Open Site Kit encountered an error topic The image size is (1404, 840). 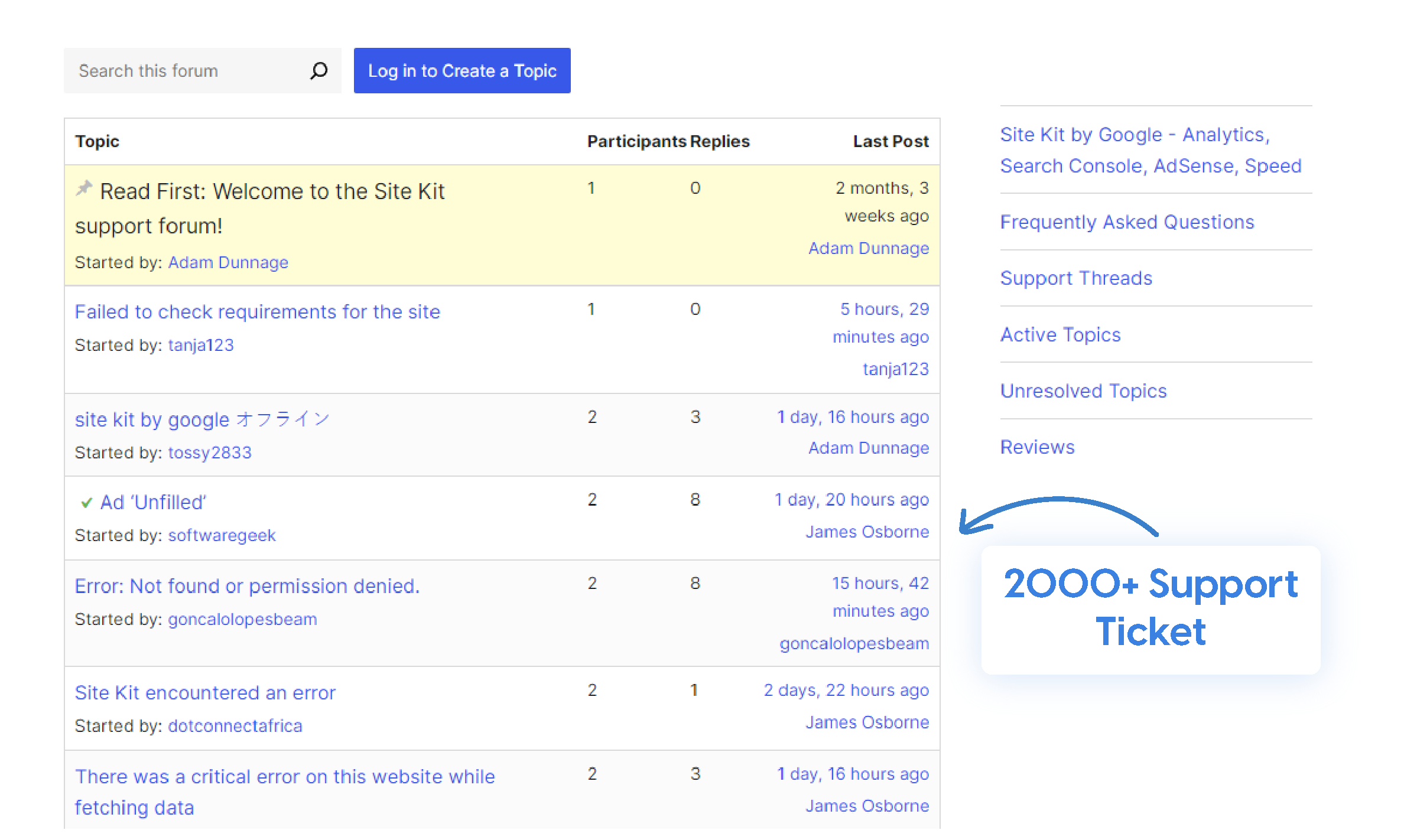[205, 692]
